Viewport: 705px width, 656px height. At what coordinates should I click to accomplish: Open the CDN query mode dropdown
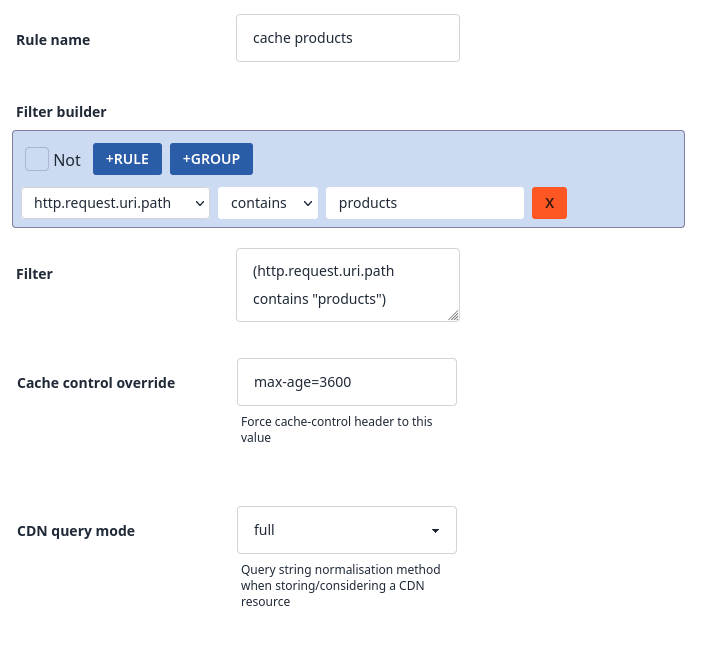pyautogui.click(x=347, y=530)
